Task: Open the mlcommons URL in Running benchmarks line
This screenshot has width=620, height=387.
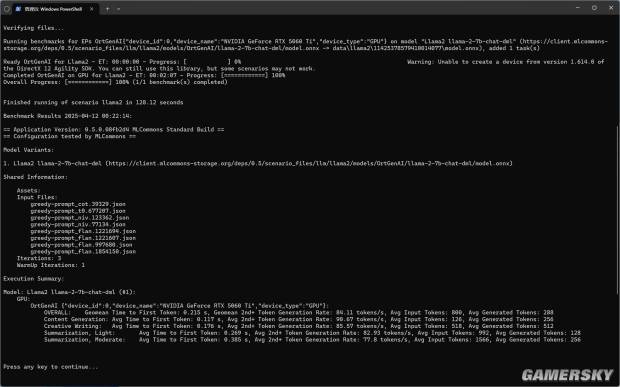Action: point(305,45)
